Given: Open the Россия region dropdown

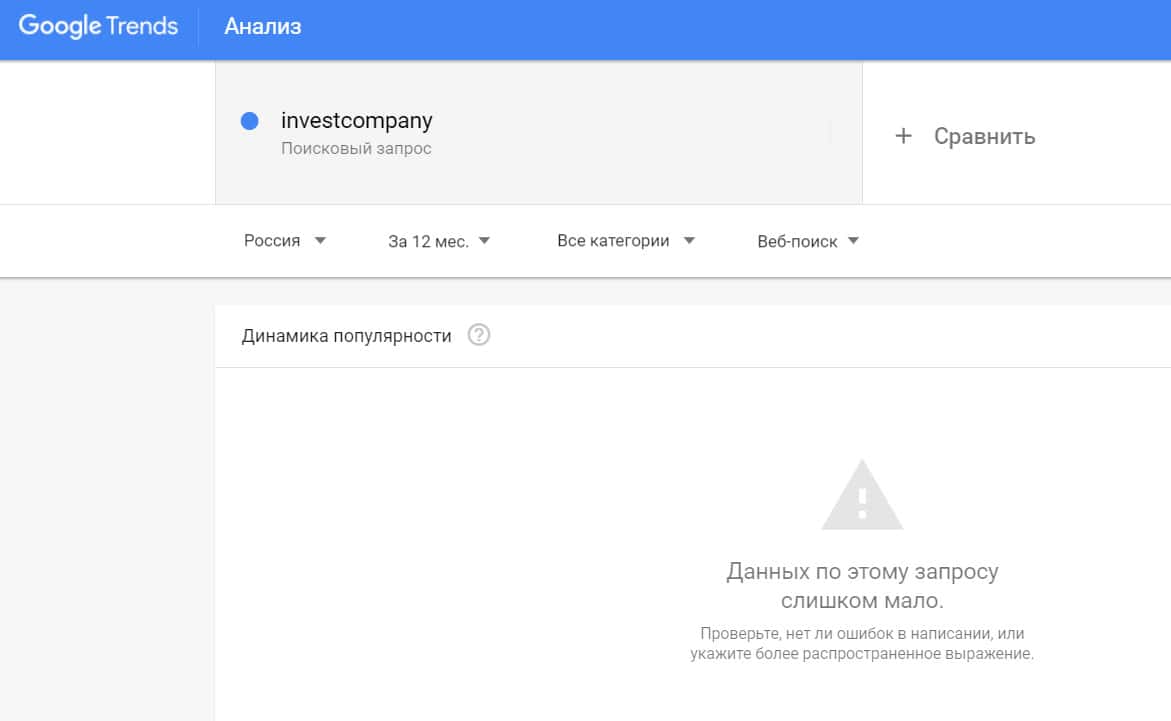Looking at the screenshot, I should pyautogui.click(x=272, y=241).
